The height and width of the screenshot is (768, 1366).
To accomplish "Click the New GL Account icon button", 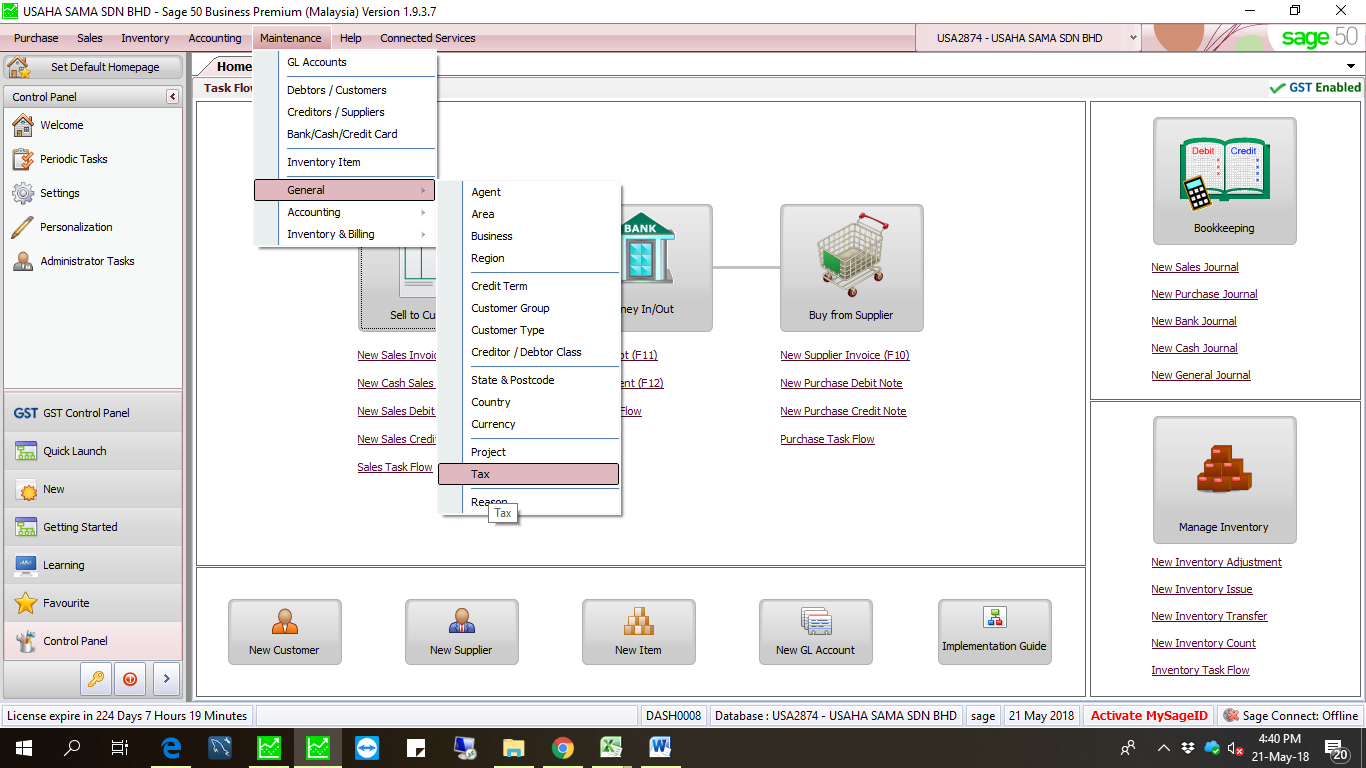I will (815, 632).
